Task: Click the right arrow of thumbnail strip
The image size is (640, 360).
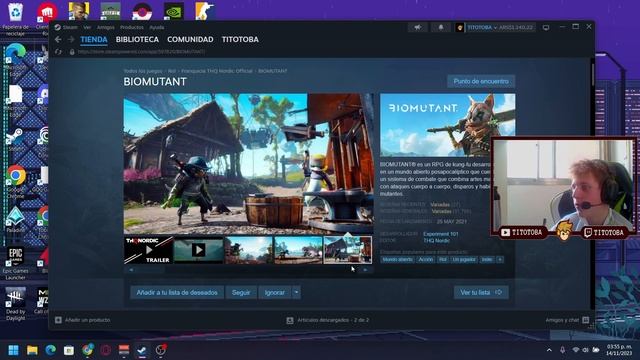Action: click(365, 270)
